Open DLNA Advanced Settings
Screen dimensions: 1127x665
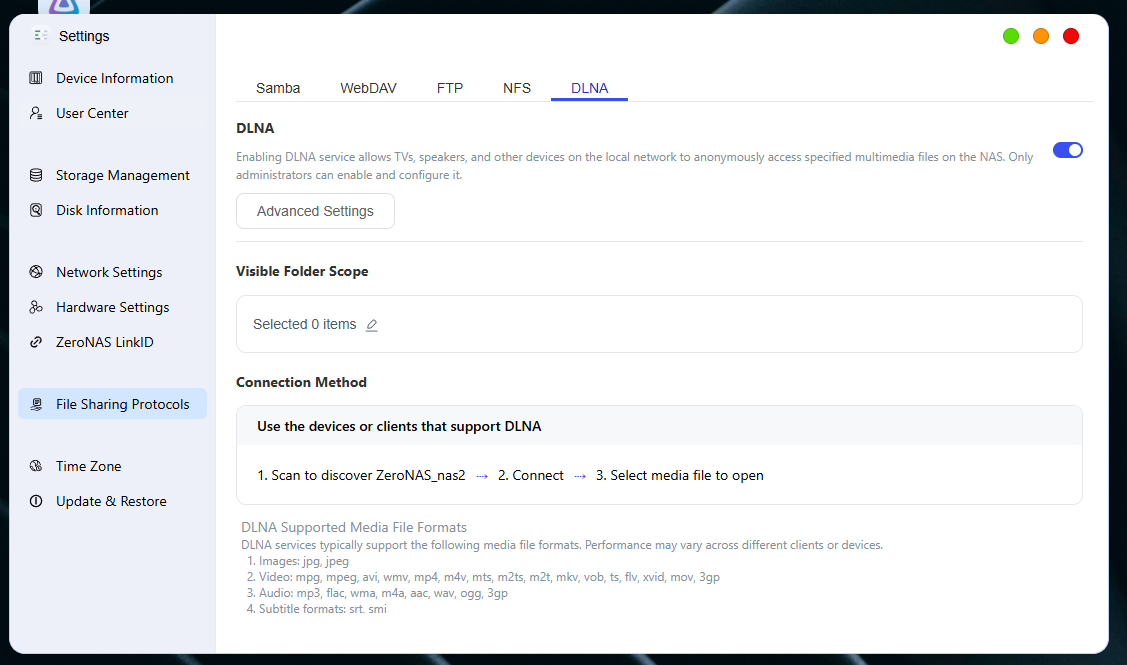coord(316,211)
